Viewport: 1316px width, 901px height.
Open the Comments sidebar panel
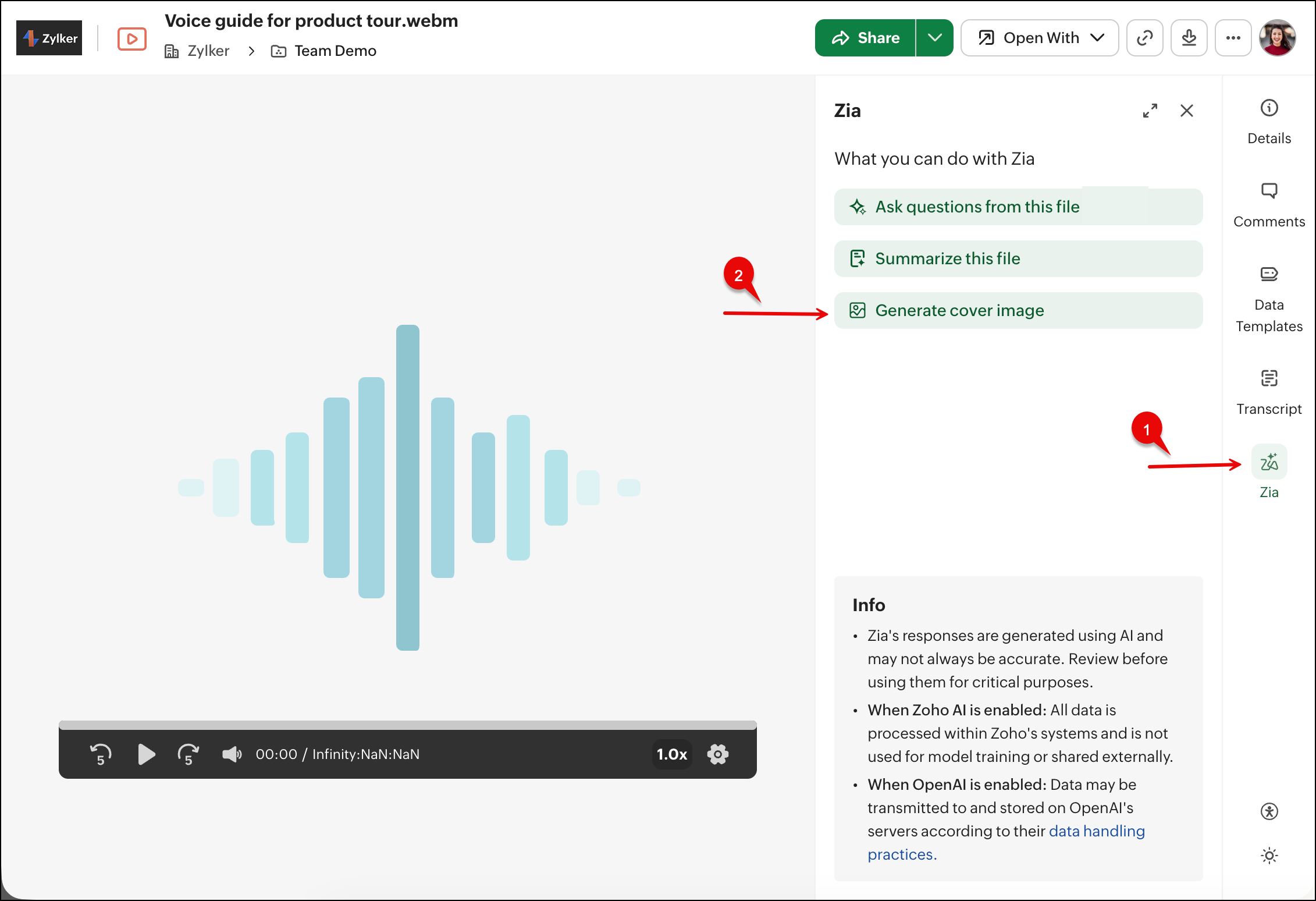click(x=1269, y=191)
